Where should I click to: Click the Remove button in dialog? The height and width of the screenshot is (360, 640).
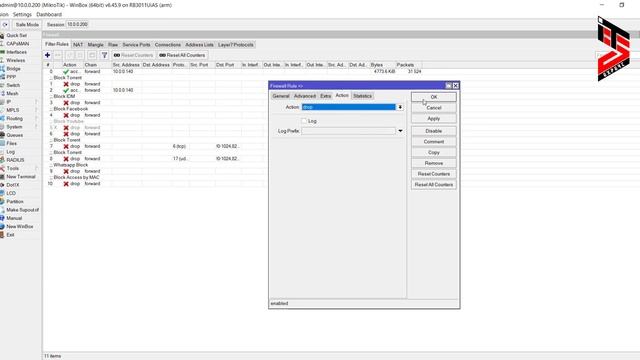coord(433,163)
